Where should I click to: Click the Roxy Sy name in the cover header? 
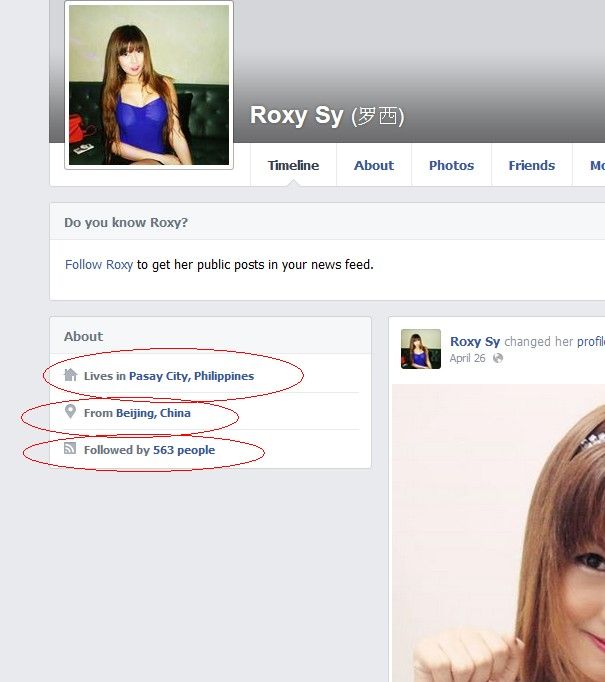(296, 115)
